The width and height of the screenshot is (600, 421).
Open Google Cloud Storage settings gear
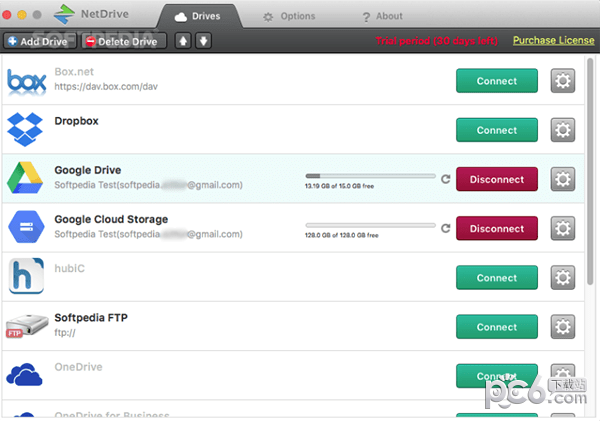[x=562, y=228]
